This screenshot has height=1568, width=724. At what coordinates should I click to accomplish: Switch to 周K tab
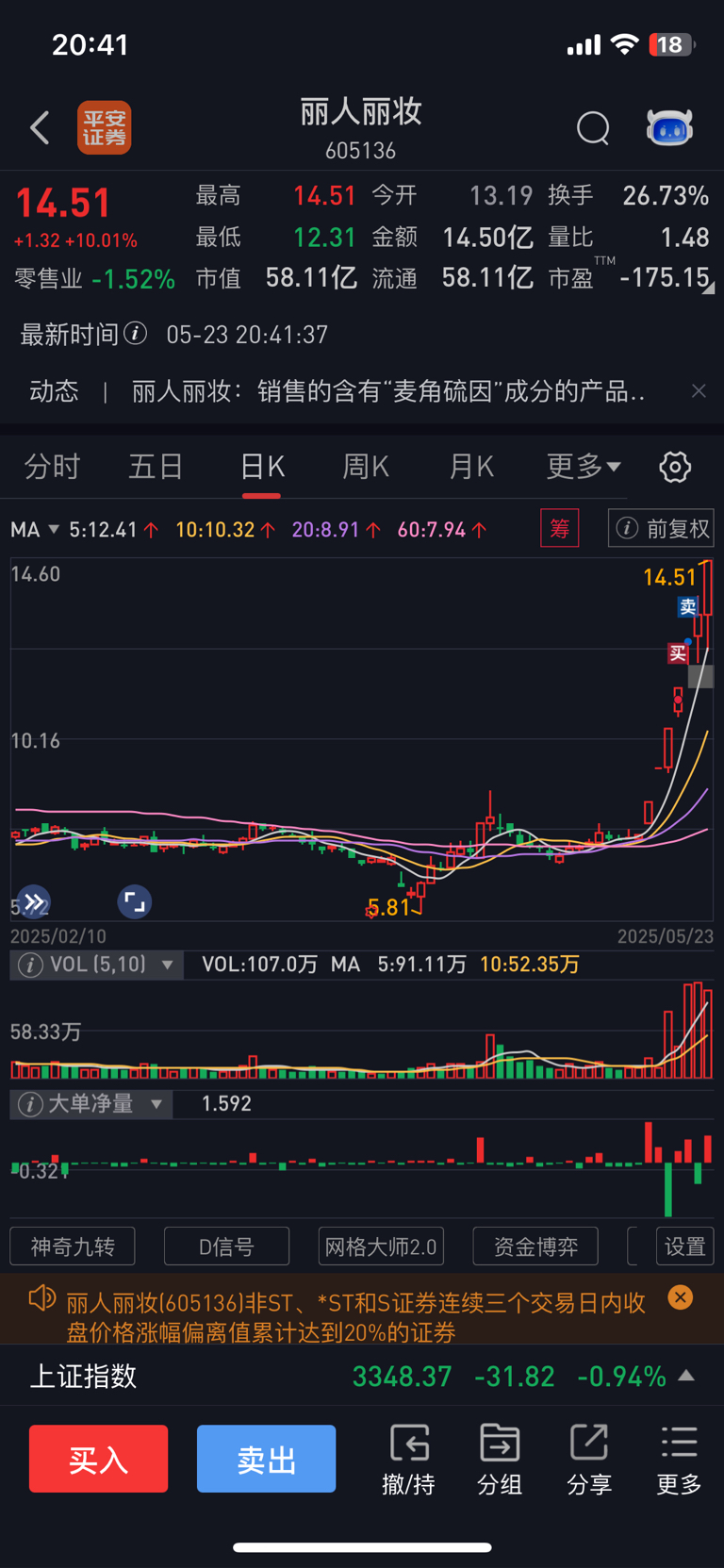(x=366, y=466)
